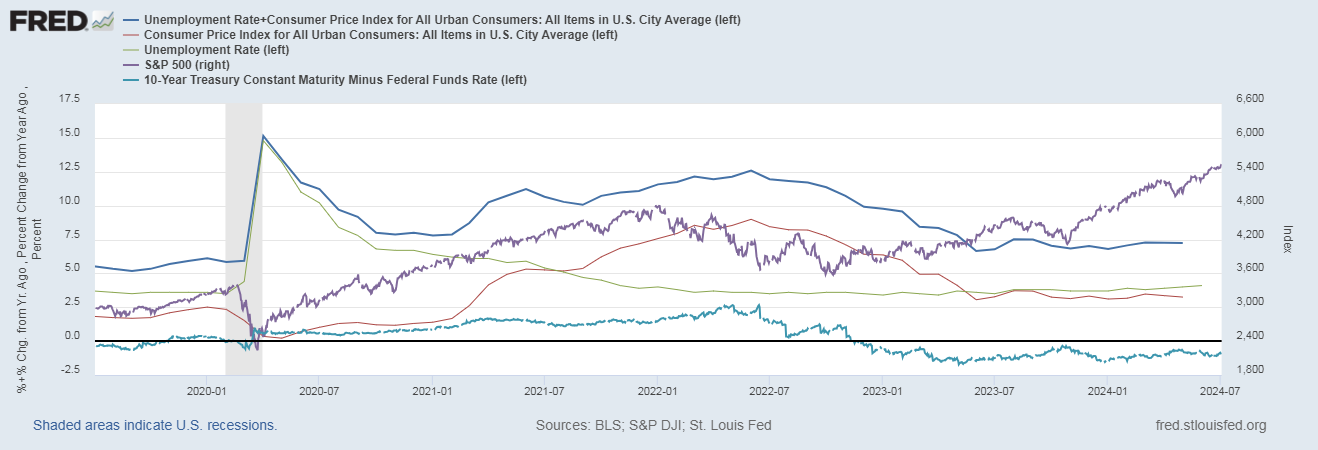Image resolution: width=1318 pixels, height=450 pixels.
Task: Click the blue Unemployment Rate+CPI legend line
Action: [133, 20]
